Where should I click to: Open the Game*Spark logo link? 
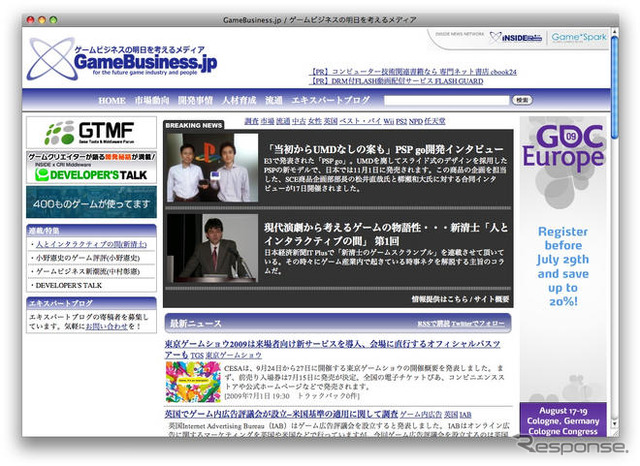click(x=579, y=37)
